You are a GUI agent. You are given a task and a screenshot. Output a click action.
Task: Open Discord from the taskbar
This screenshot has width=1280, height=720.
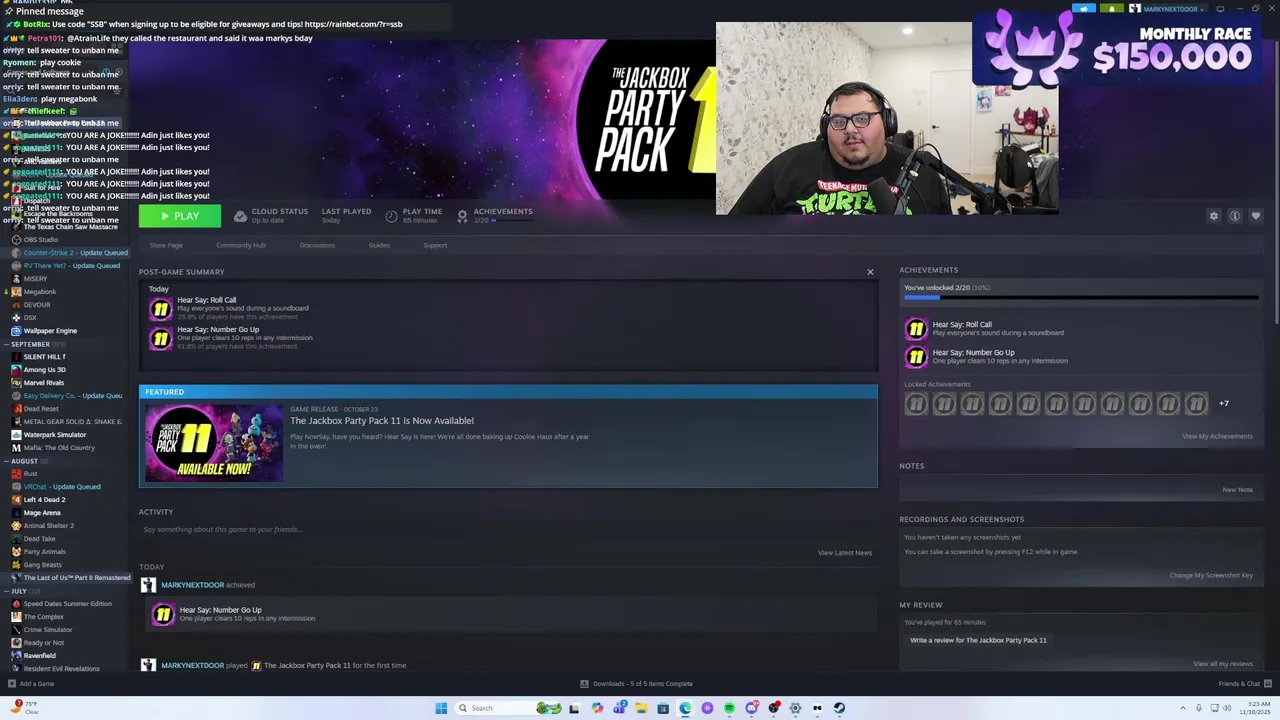pyautogui.click(x=752, y=708)
